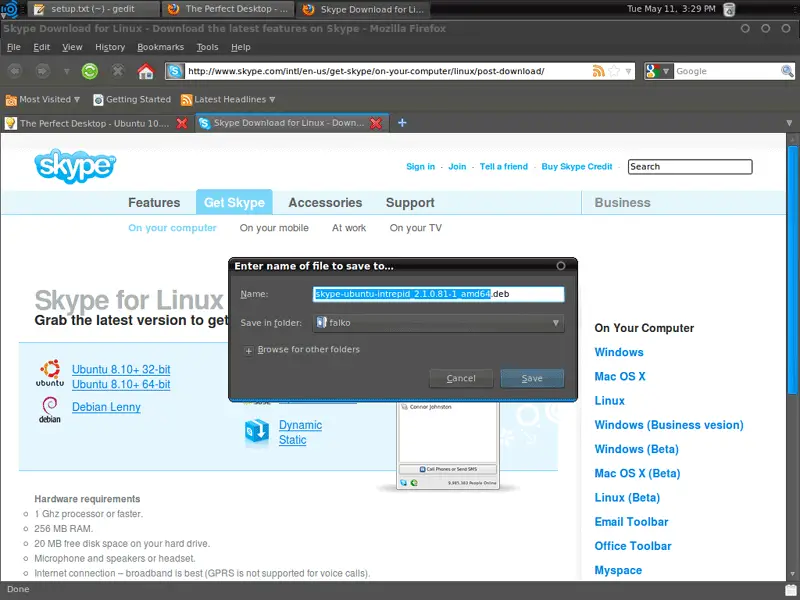Click the page vertical scrollbar thumb
This screenshot has height=600, width=800.
[792, 269]
